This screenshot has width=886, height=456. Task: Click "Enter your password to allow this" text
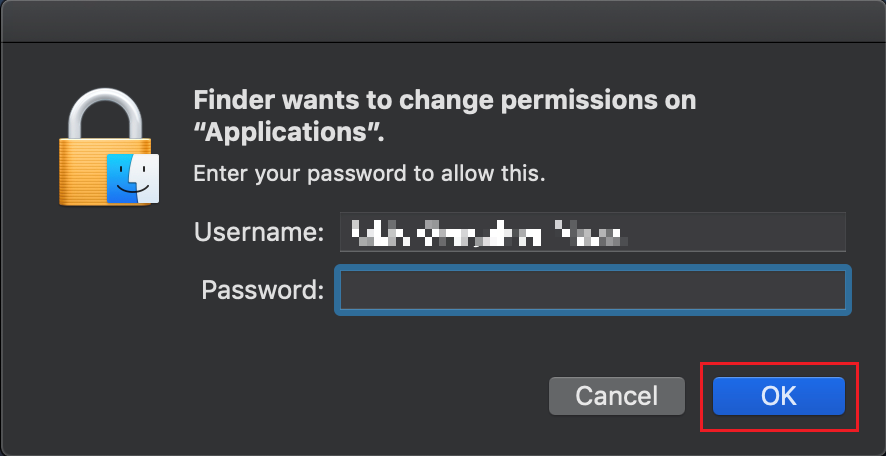click(x=369, y=173)
